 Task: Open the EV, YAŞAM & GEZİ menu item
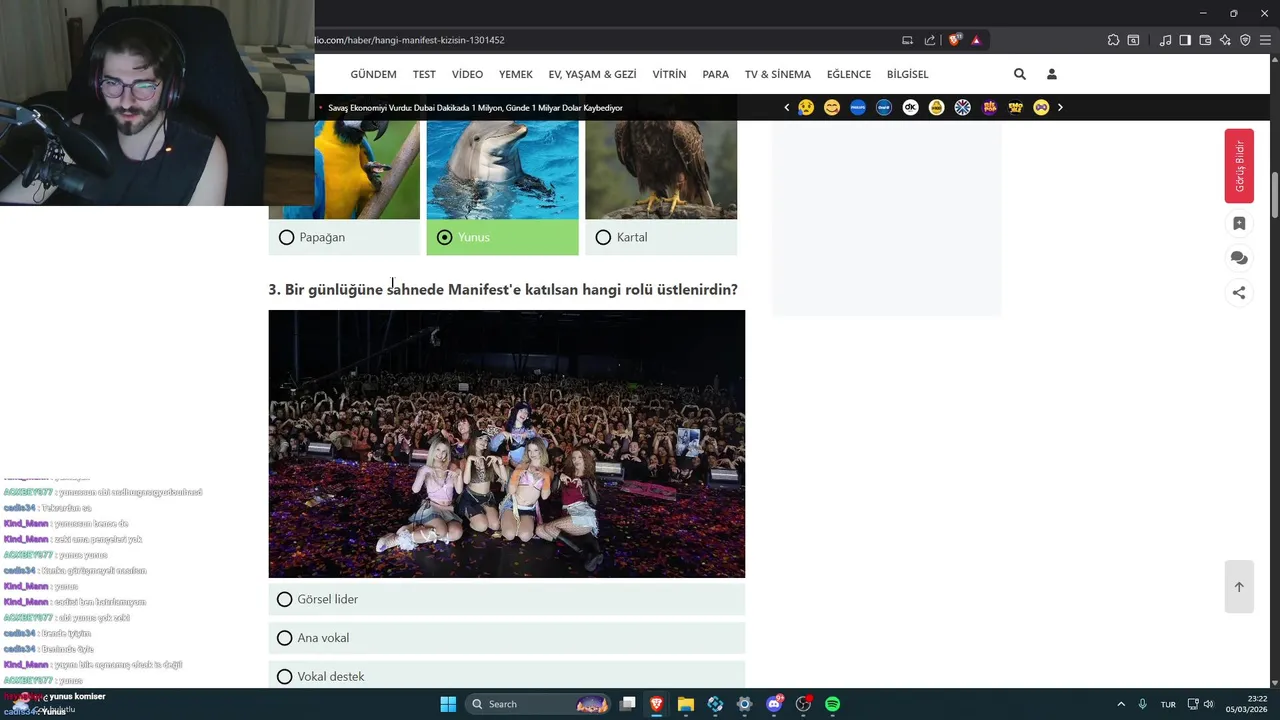pos(592,74)
